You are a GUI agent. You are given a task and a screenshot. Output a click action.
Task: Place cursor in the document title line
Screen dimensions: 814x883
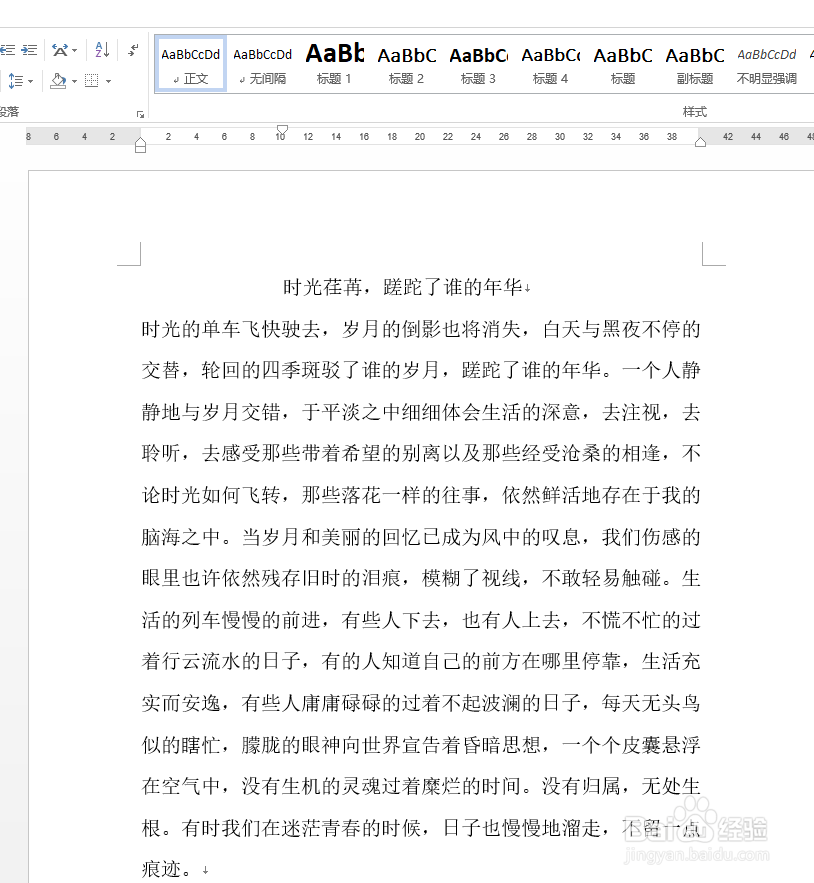click(405, 285)
